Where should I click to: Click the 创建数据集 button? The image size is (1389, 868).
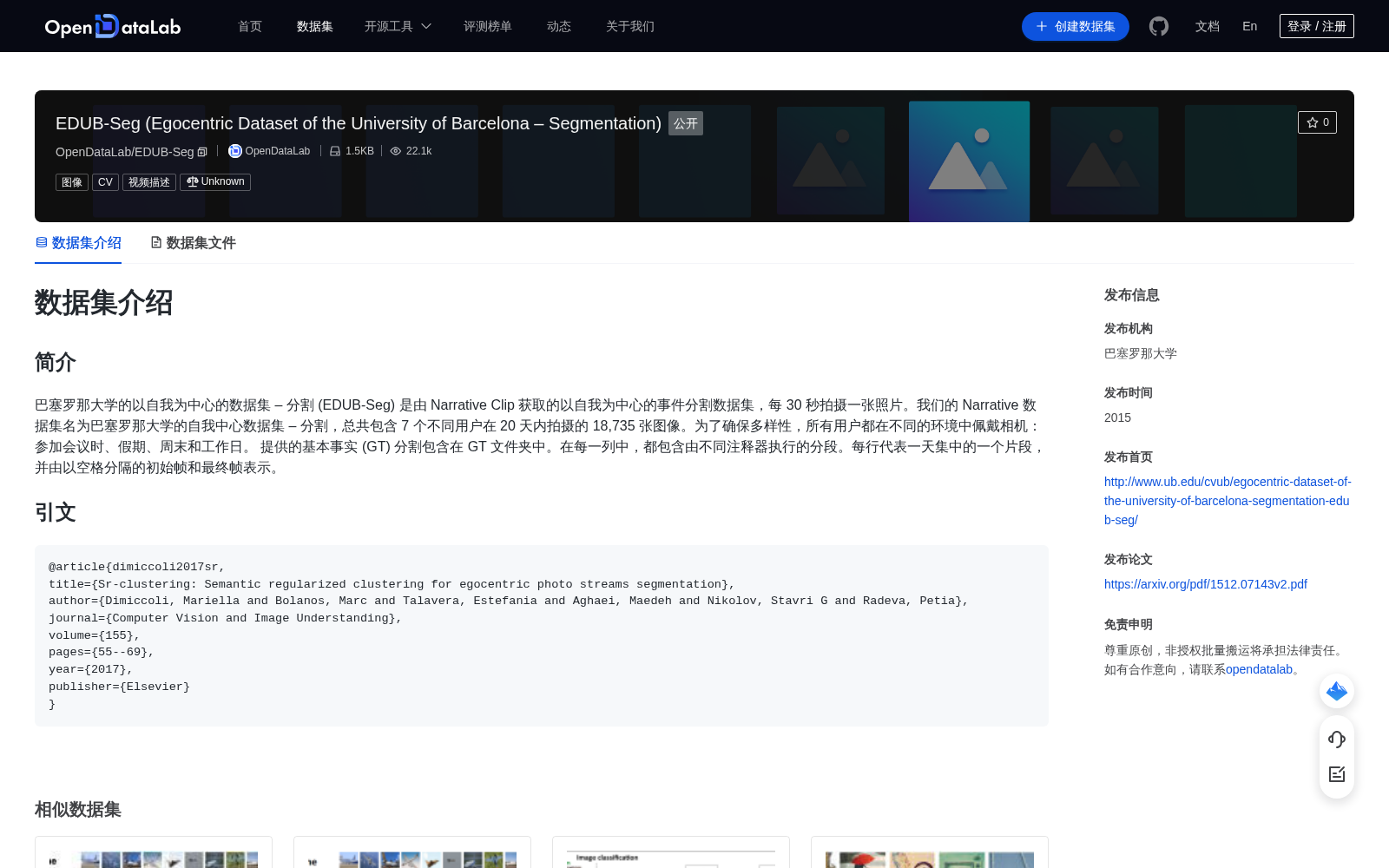[1076, 26]
